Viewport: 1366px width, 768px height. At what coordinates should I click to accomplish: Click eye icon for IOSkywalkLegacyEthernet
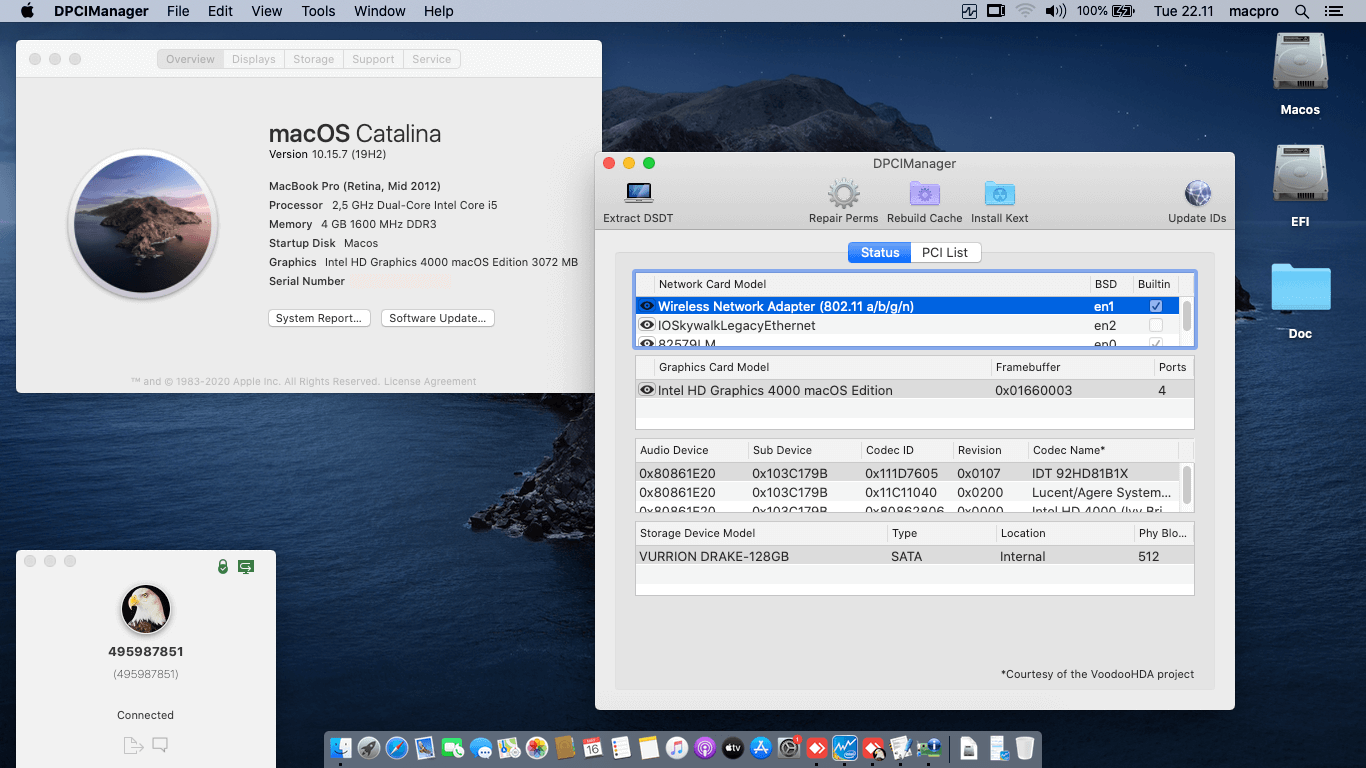click(647, 325)
